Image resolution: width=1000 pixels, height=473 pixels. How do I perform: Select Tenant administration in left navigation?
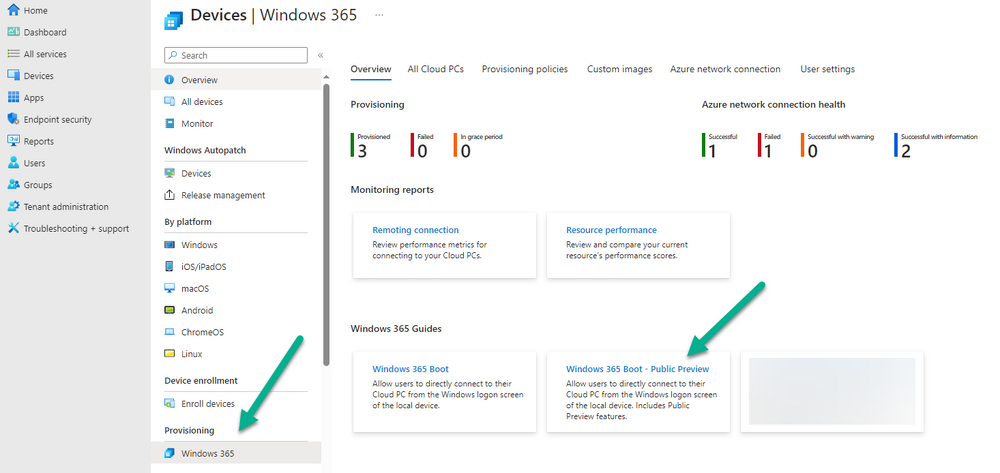click(x=66, y=207)
